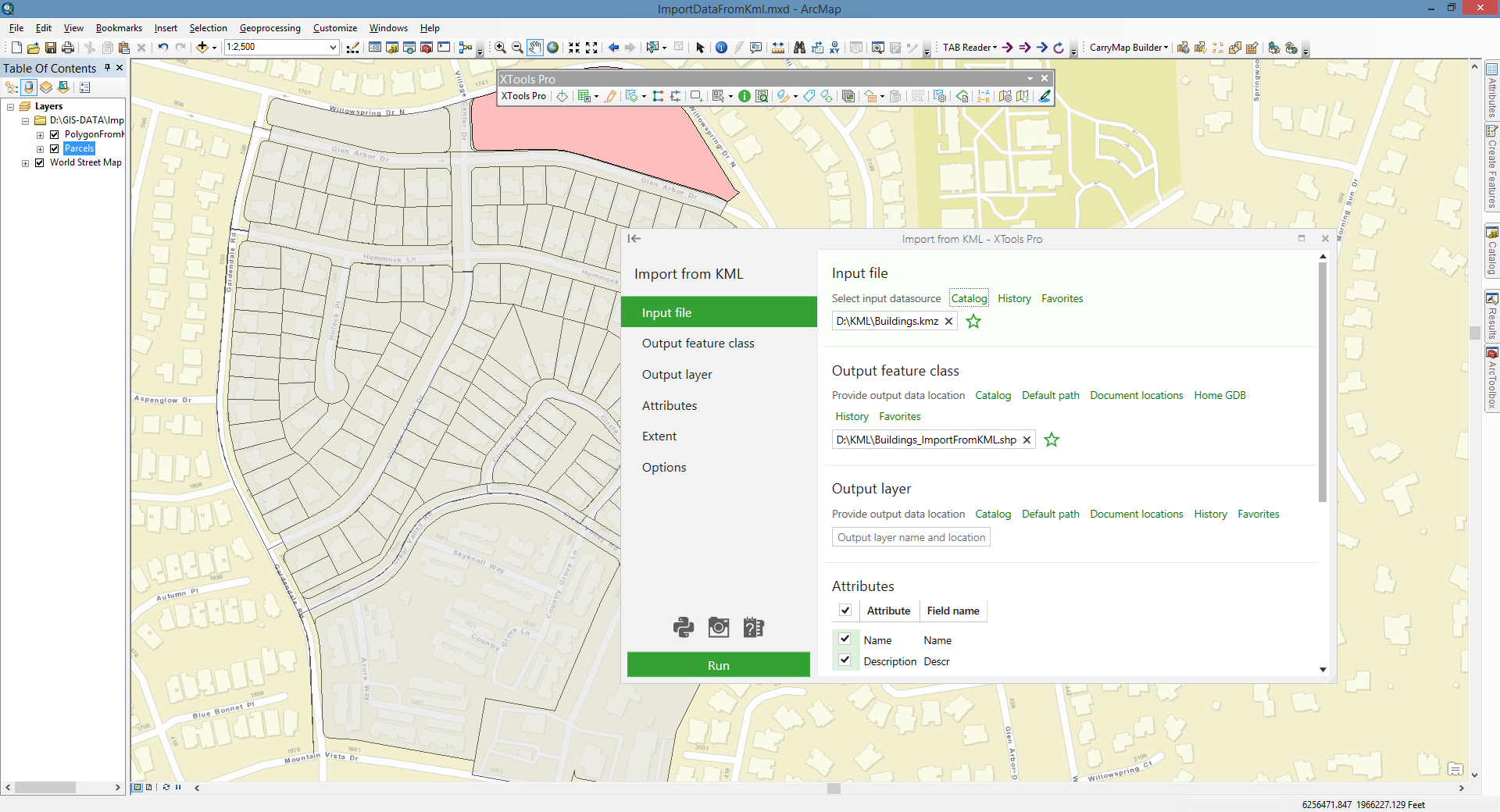Select the Select Elements black arrow tool
This screenshot has height=812, width=1500.
click(700, 48)
